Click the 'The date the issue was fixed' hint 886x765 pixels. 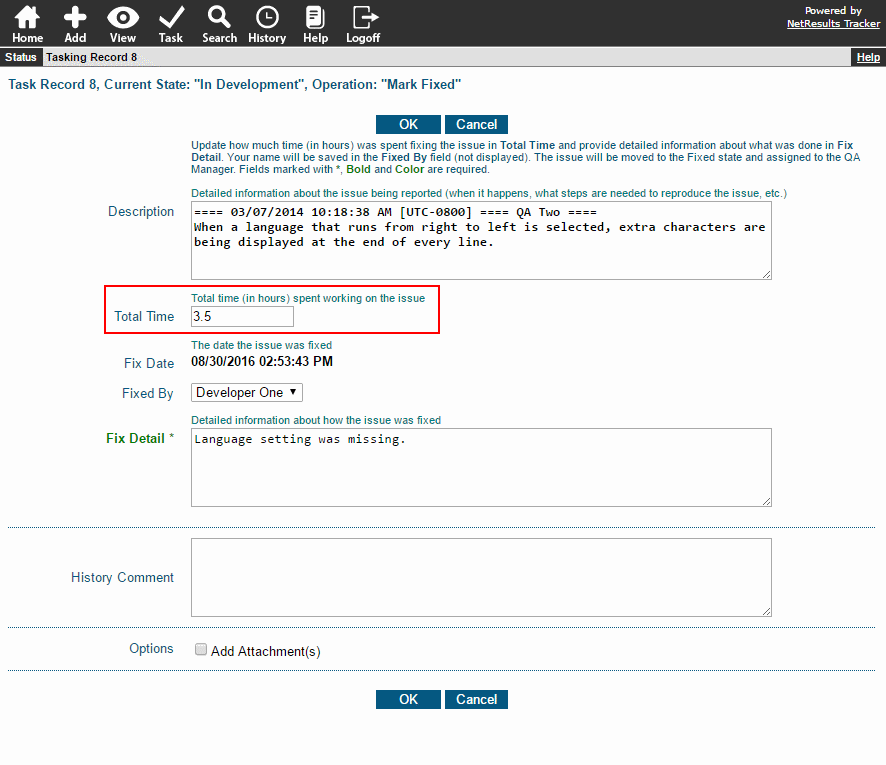point(262,345)
